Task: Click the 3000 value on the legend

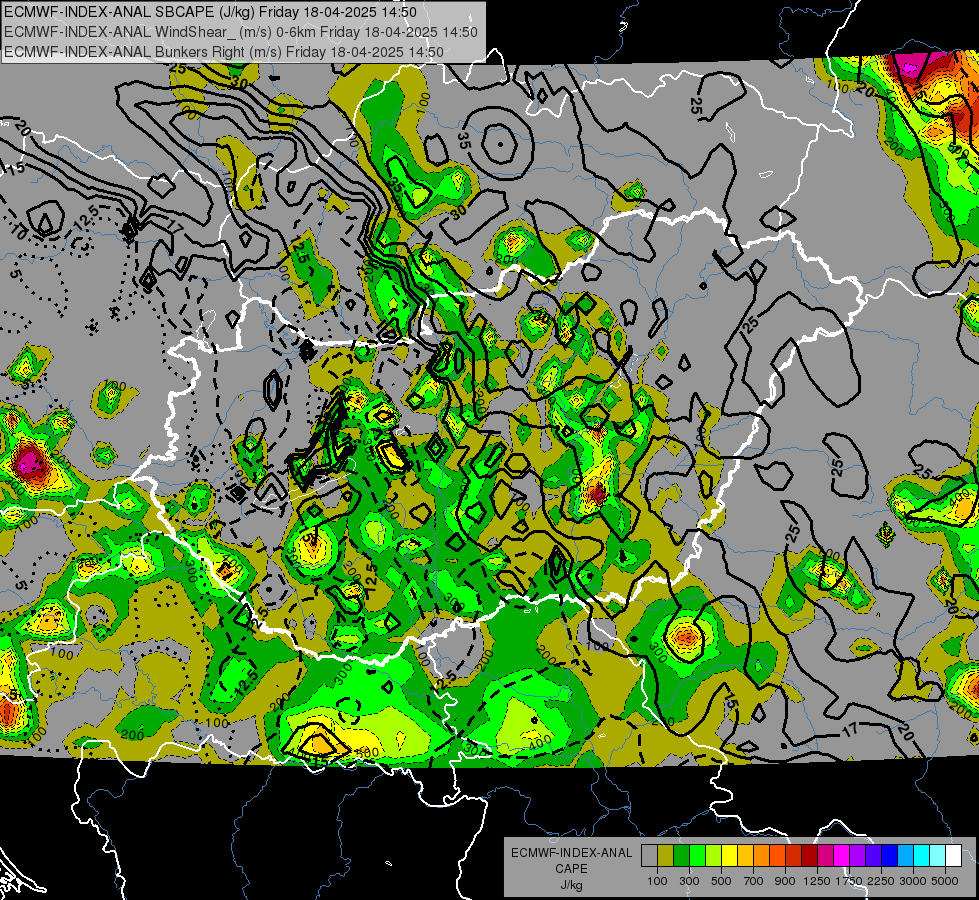Action: click(x=913, y=881)
